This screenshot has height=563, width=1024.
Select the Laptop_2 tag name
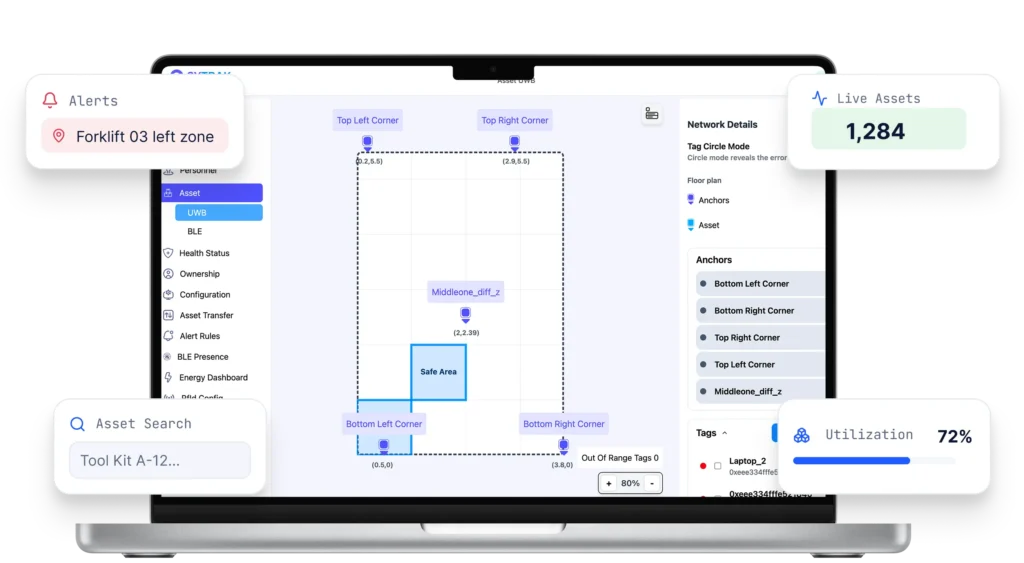pos(747,460)
